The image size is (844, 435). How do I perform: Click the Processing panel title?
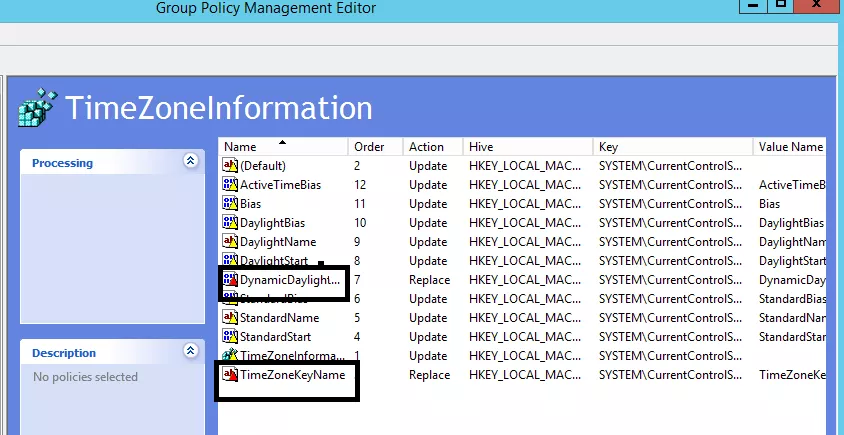62,163
